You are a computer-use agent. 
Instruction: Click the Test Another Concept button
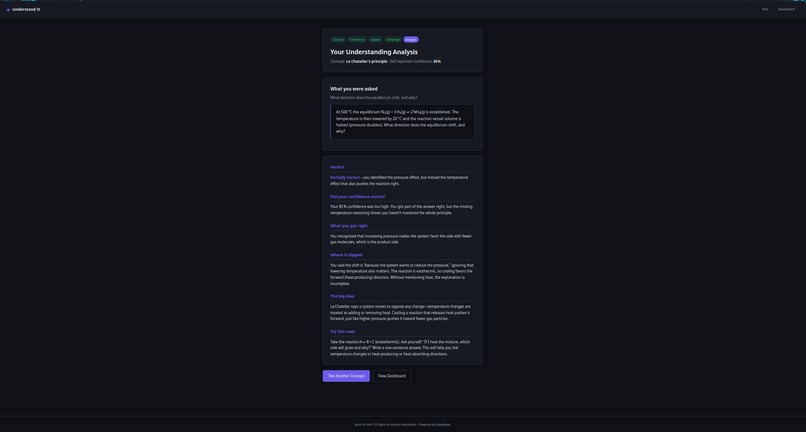[x=346, y=376]
